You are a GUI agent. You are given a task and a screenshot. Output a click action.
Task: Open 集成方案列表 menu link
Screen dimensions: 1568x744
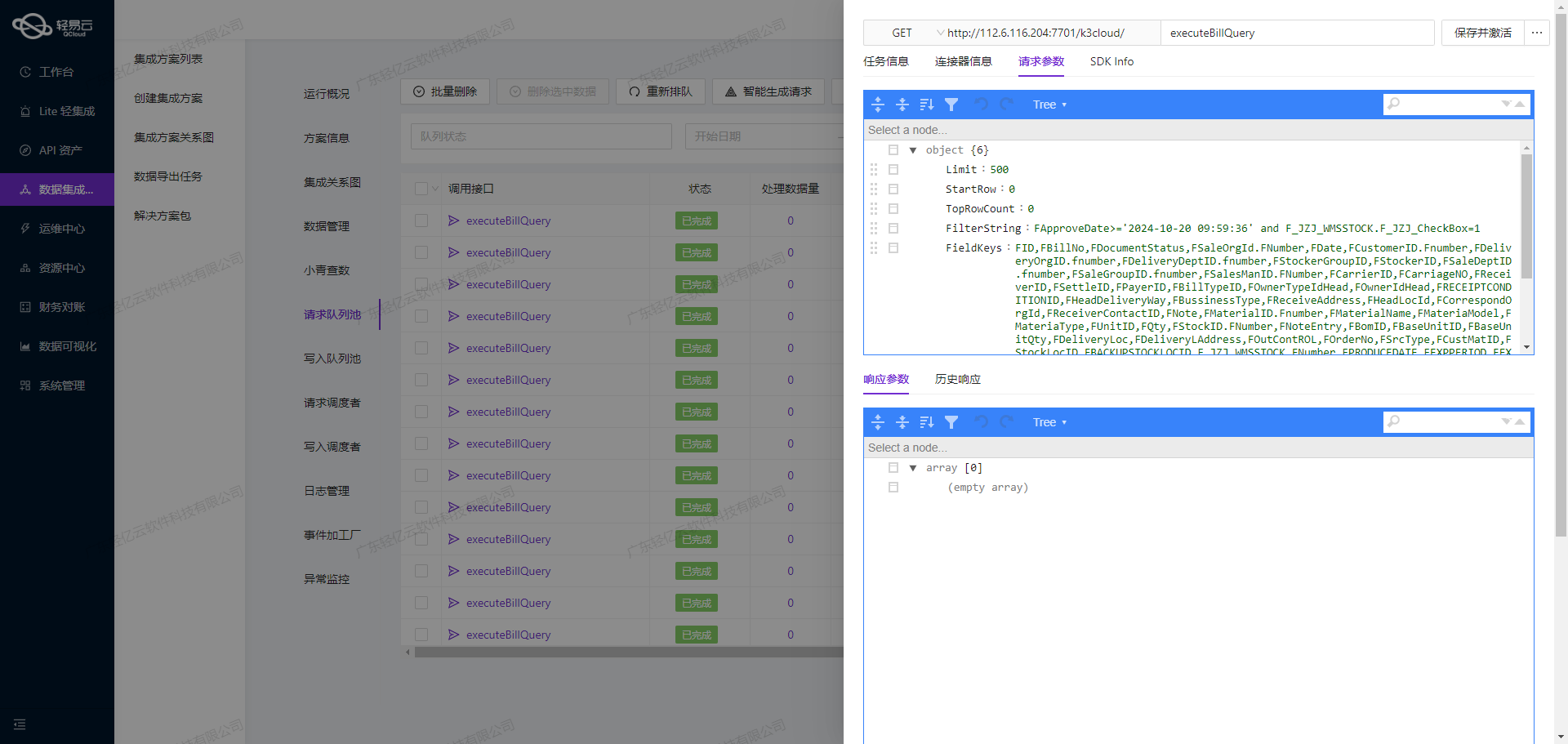pos(168,59)
